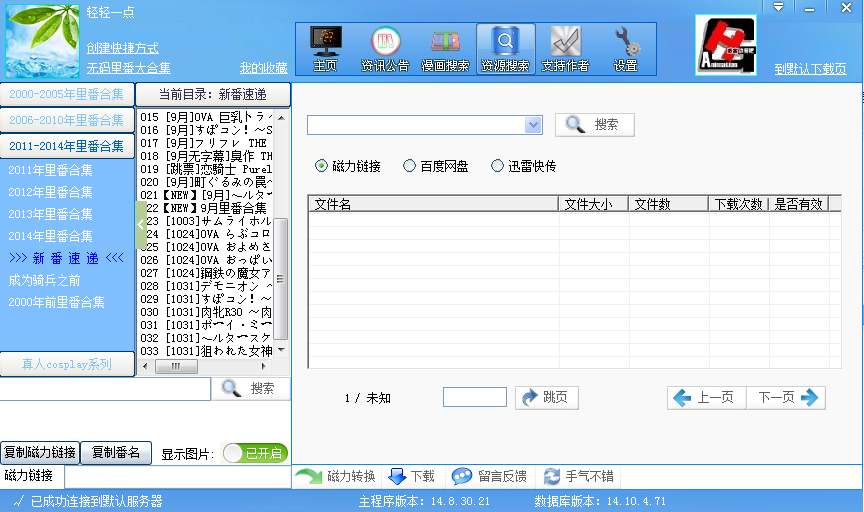864x512 pixels.
Task: Expand the 2006-2010年里番合集 category
Action: 67,120
